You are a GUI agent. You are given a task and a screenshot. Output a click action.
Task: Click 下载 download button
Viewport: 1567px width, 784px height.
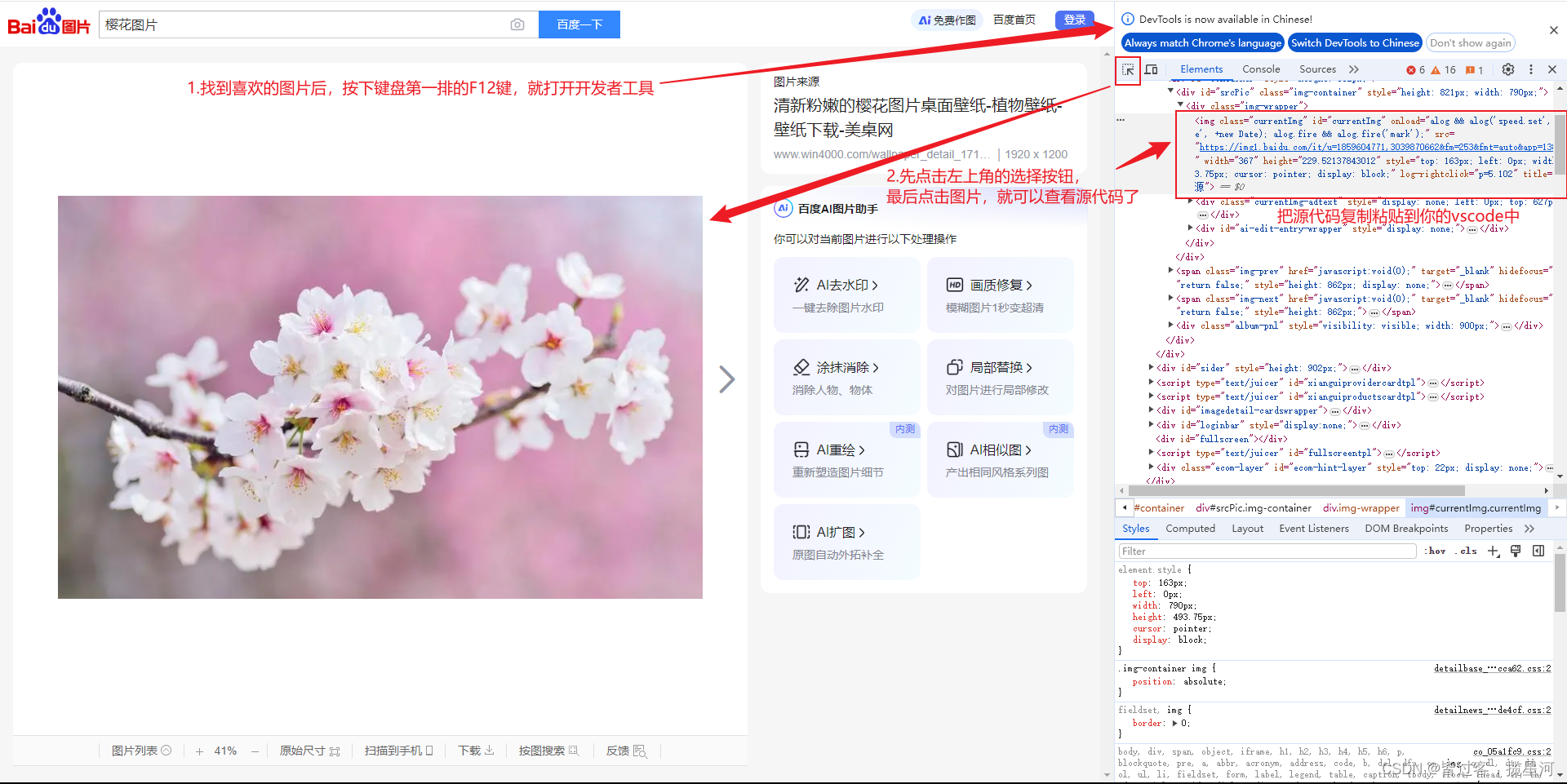tap(476, 751)
